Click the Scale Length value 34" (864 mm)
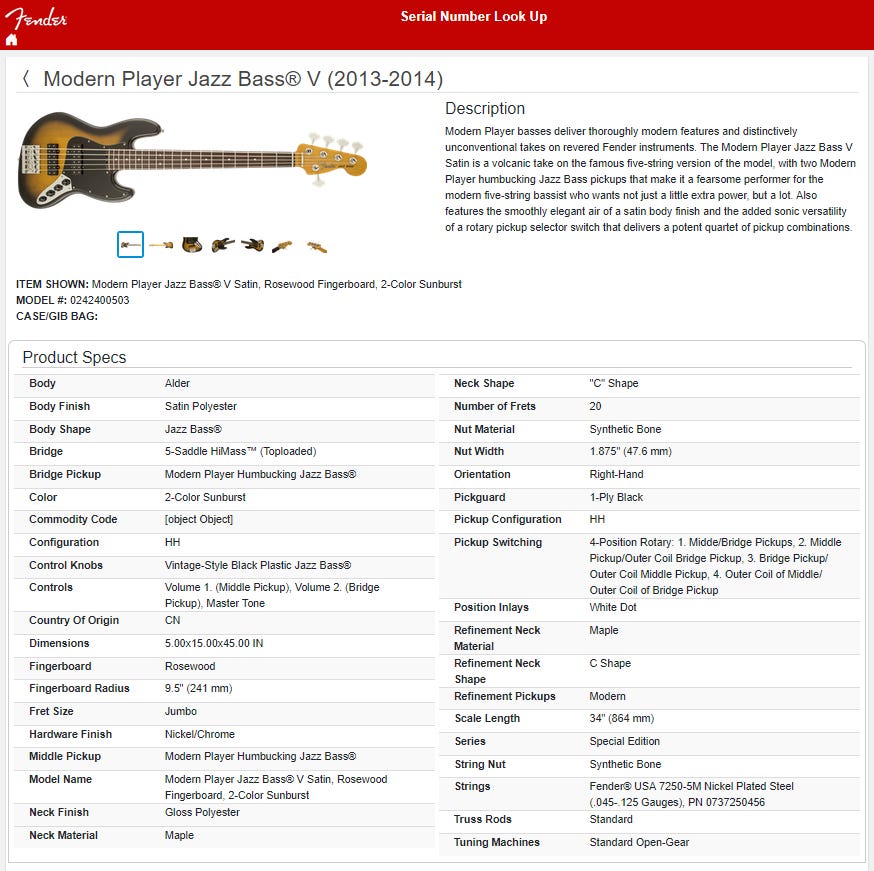 pyautogui.click(x=621, y=718)
